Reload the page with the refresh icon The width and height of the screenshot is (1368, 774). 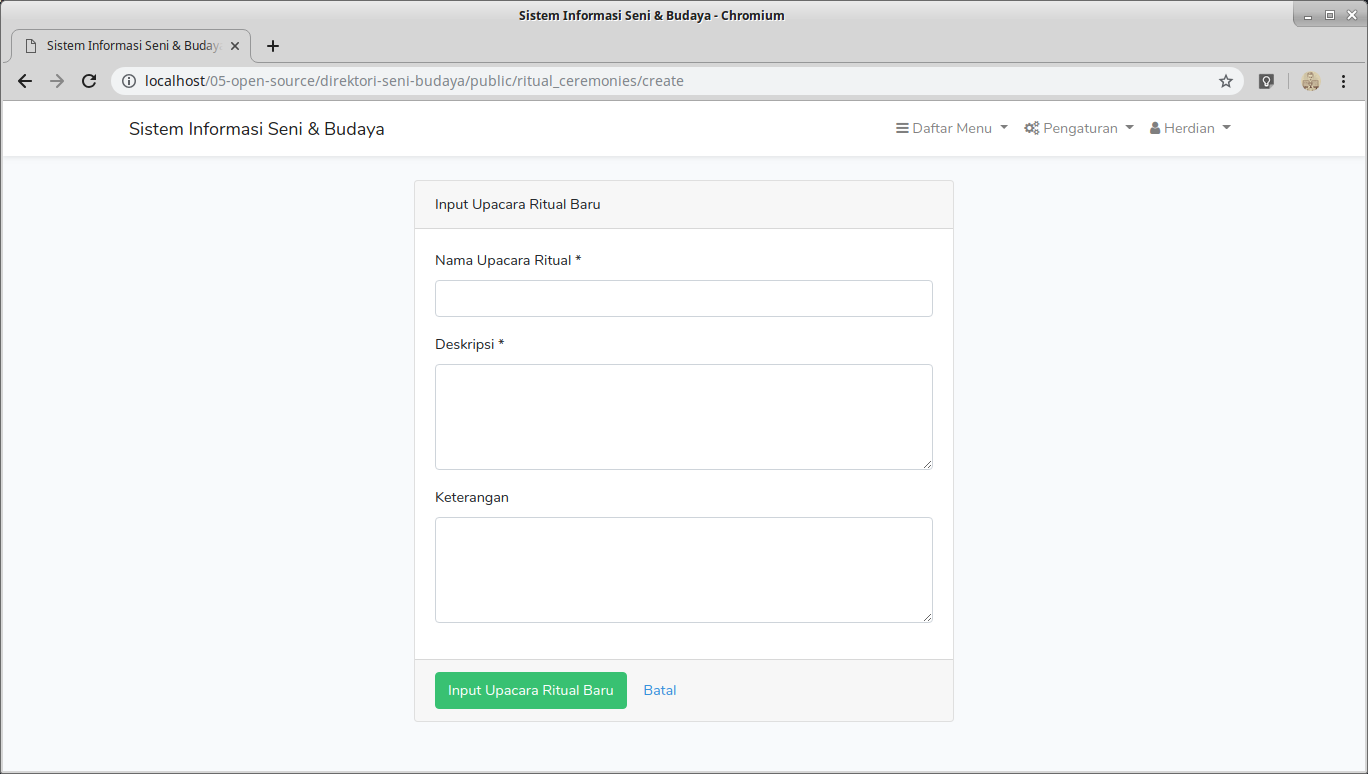click(89, 81)
